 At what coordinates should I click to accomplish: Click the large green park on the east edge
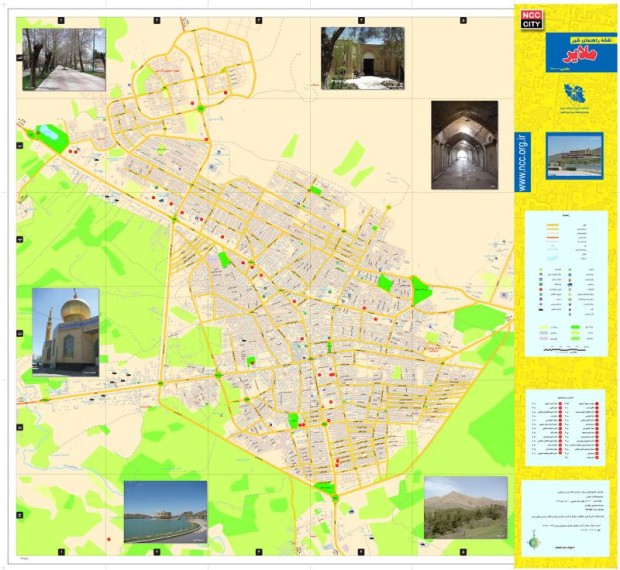point(421,291)
